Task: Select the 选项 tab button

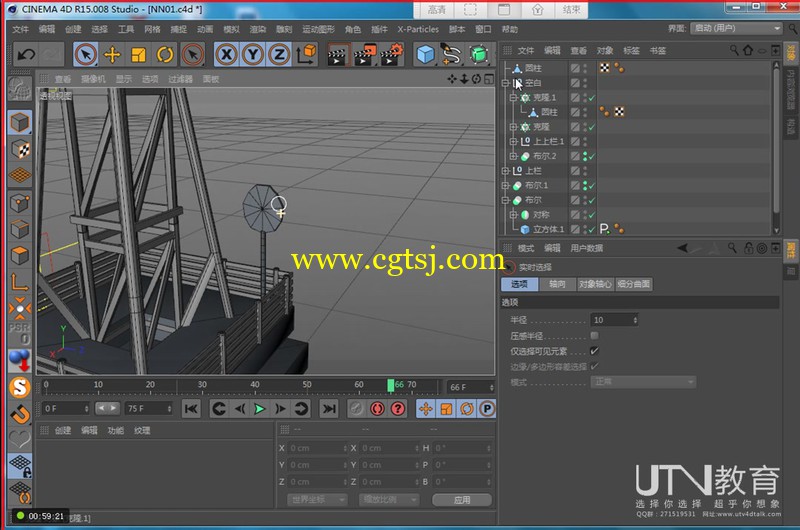Action: pos(519,284)
